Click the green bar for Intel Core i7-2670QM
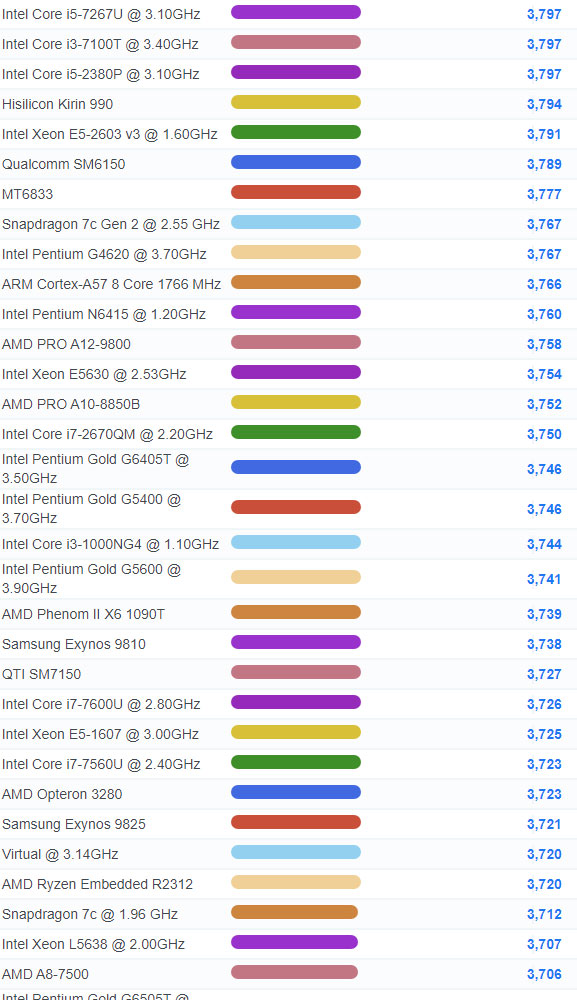Screen dimensions: 577x1000 click(296, 432)
